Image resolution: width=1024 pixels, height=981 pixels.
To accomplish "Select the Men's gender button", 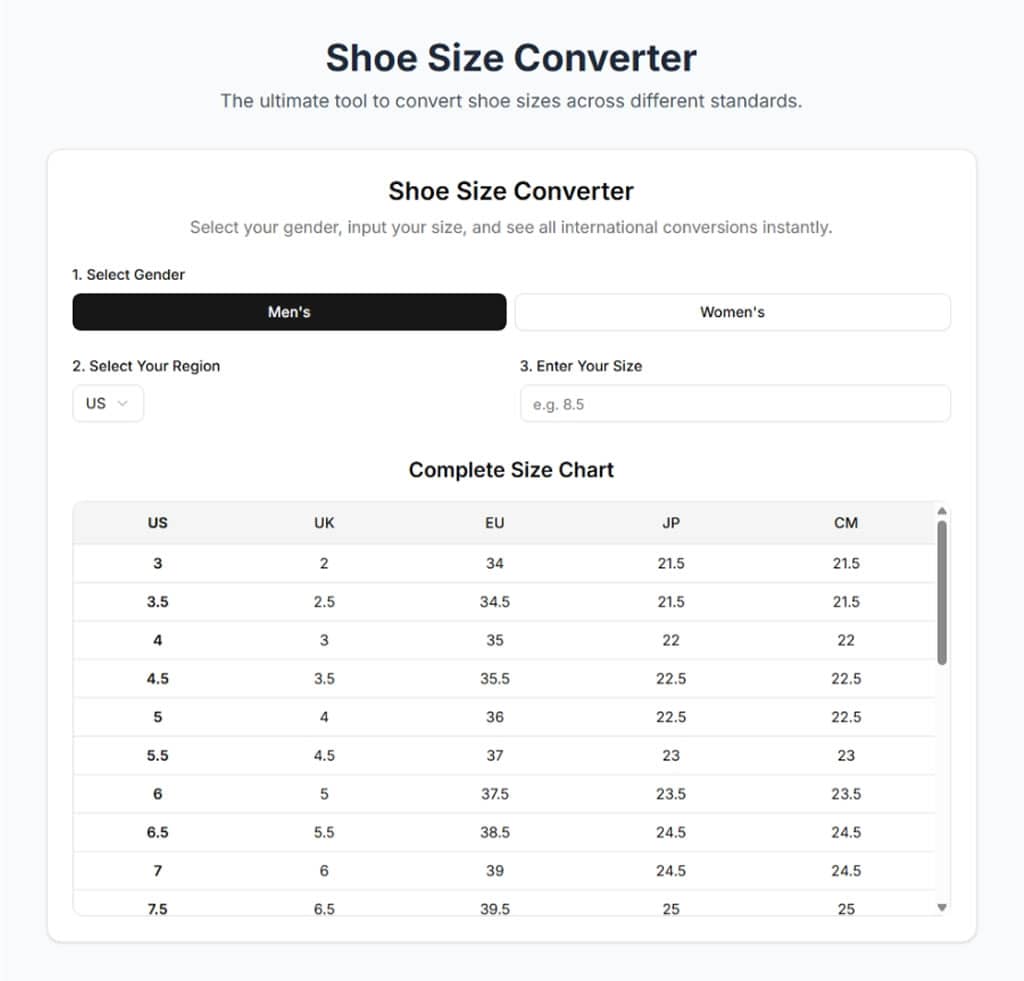I will pos(289,312).
